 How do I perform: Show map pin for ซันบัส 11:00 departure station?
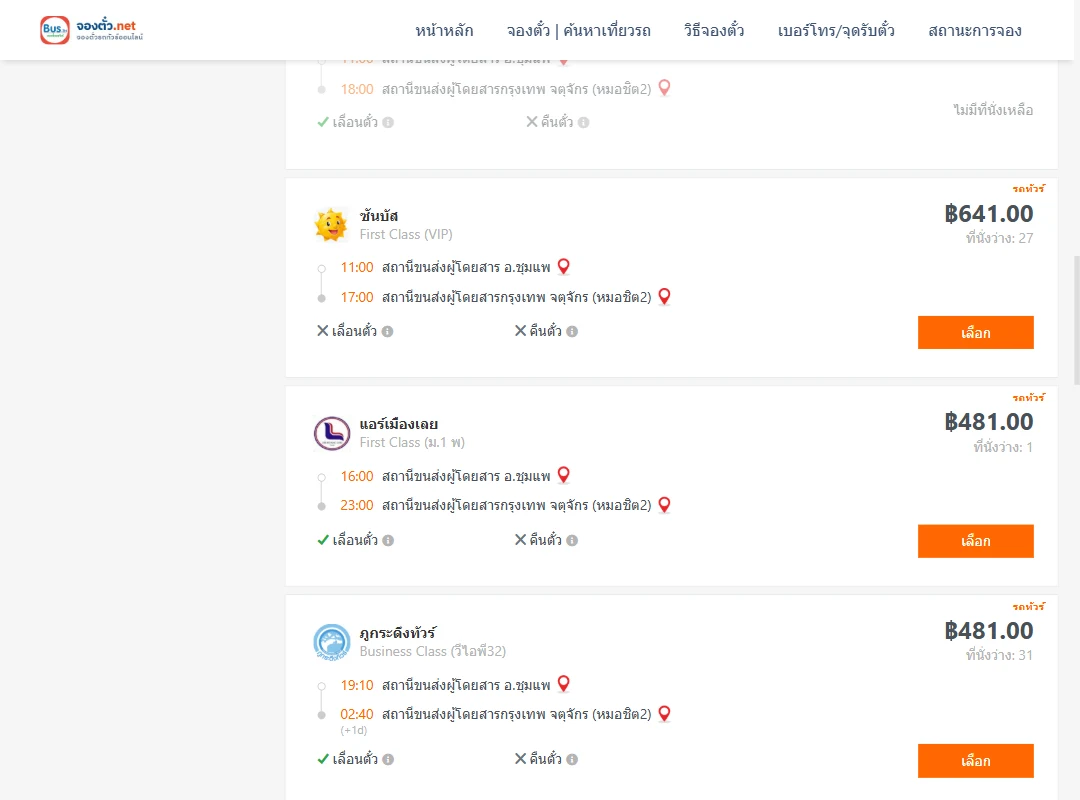tap(563, 267)
